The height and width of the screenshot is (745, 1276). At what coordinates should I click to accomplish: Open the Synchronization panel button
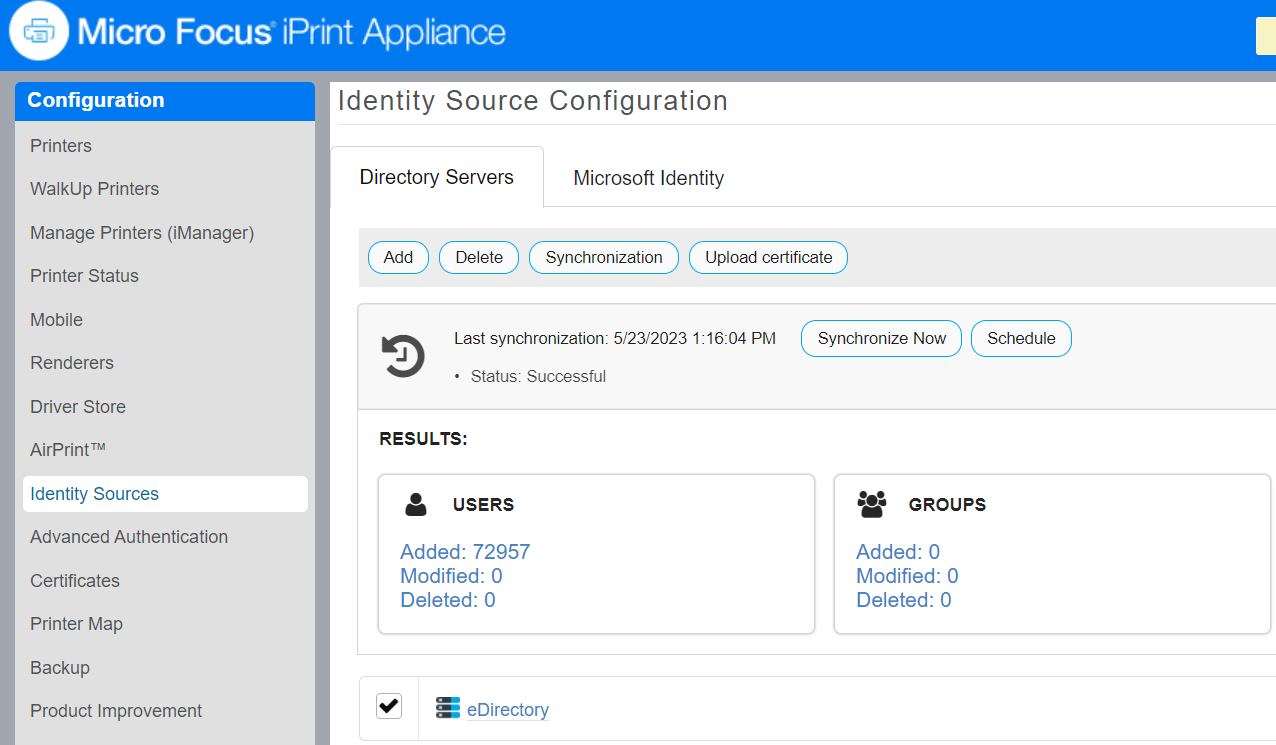tap(603, 257)
